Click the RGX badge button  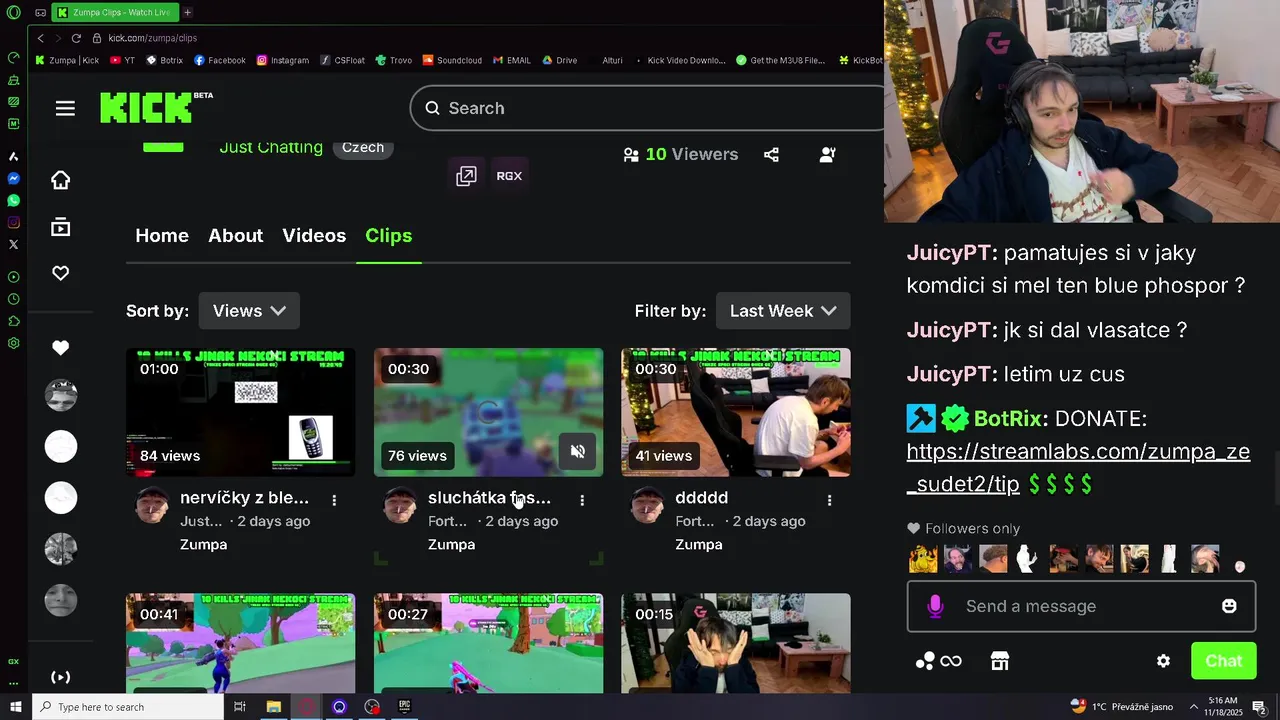tap(509, 176)
